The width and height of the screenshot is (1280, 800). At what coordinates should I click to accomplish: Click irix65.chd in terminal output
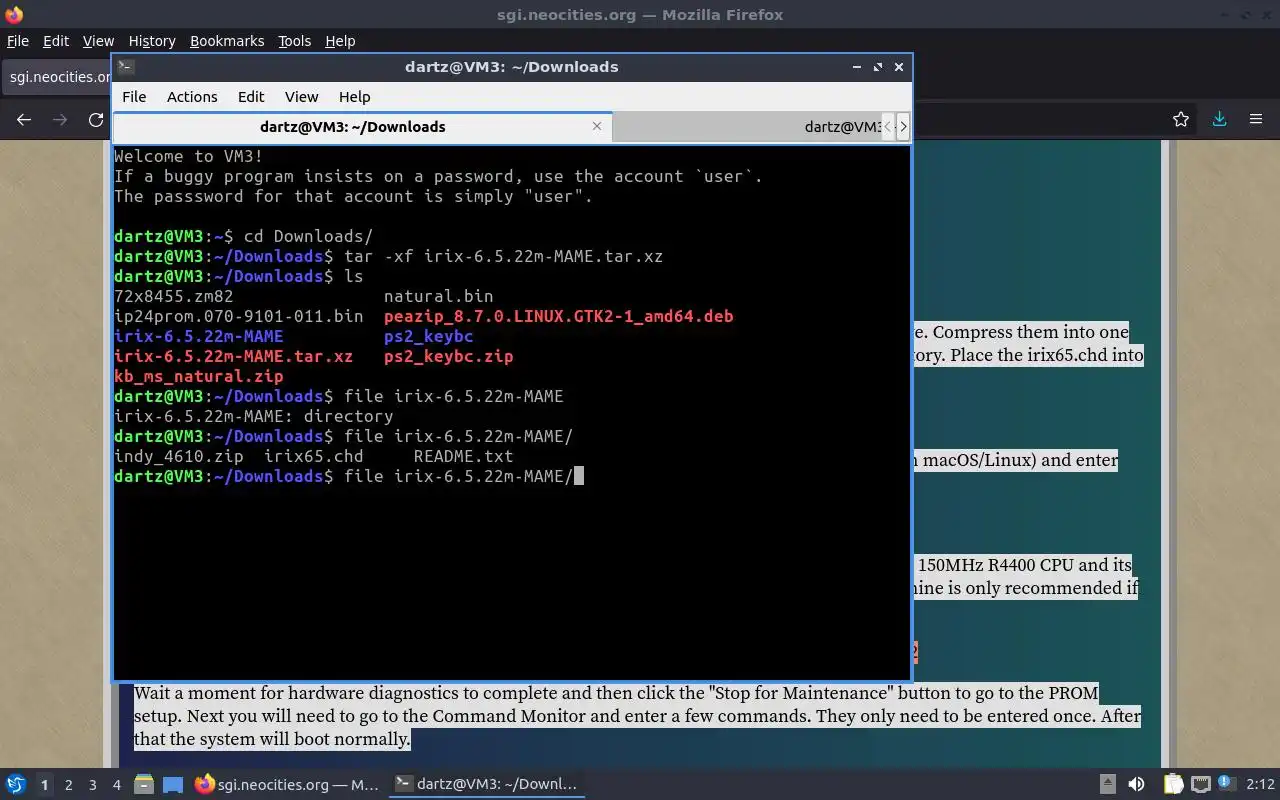(x=313, y=456)
